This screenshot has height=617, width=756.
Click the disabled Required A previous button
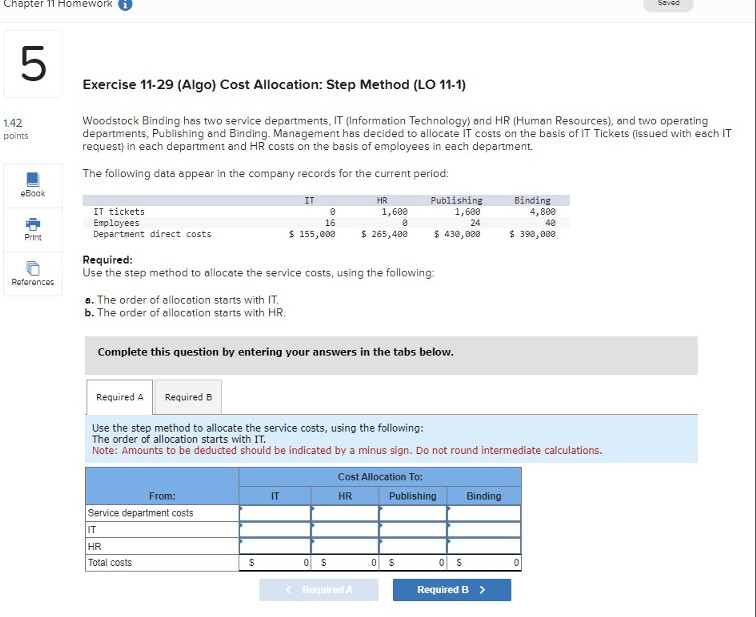(x=319, y=590)
